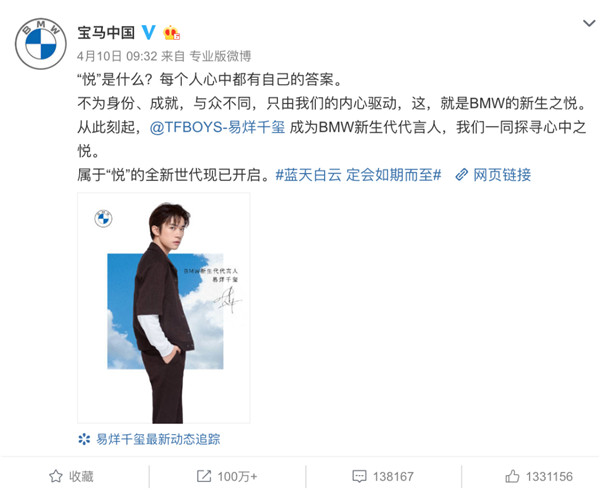
Task: Open the #蓝天白云 定会如期而至# hashtag
Action: tap(358, 175)
